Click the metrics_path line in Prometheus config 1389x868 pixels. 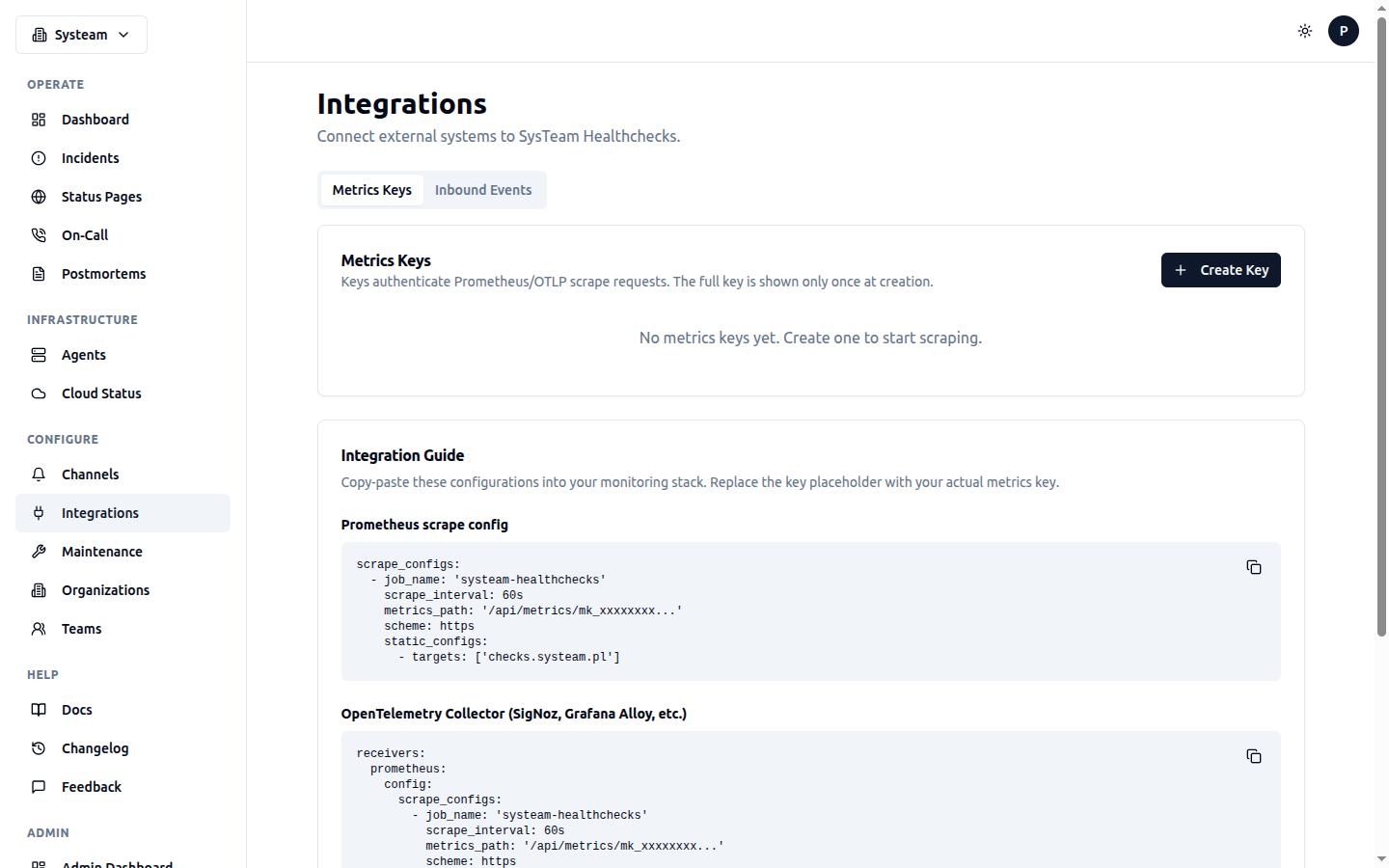click(x=533, y=610)
